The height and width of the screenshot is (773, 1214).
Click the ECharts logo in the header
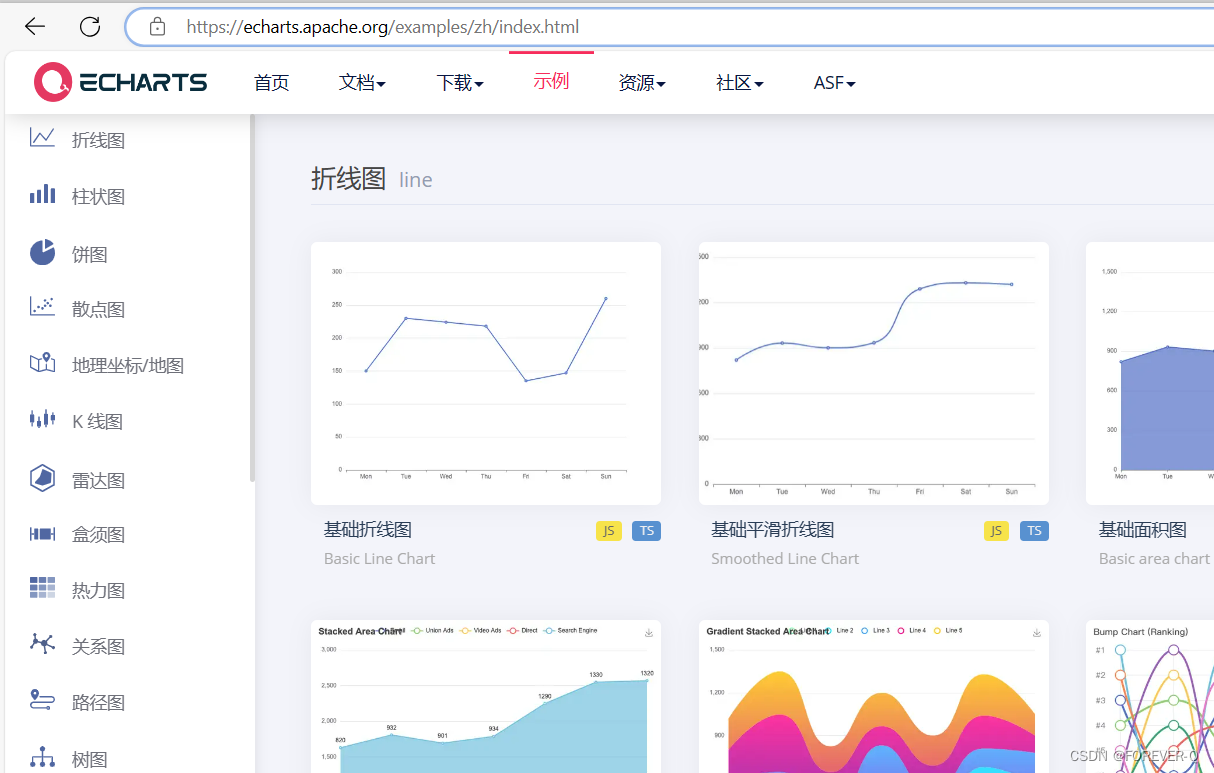[120, 82]
